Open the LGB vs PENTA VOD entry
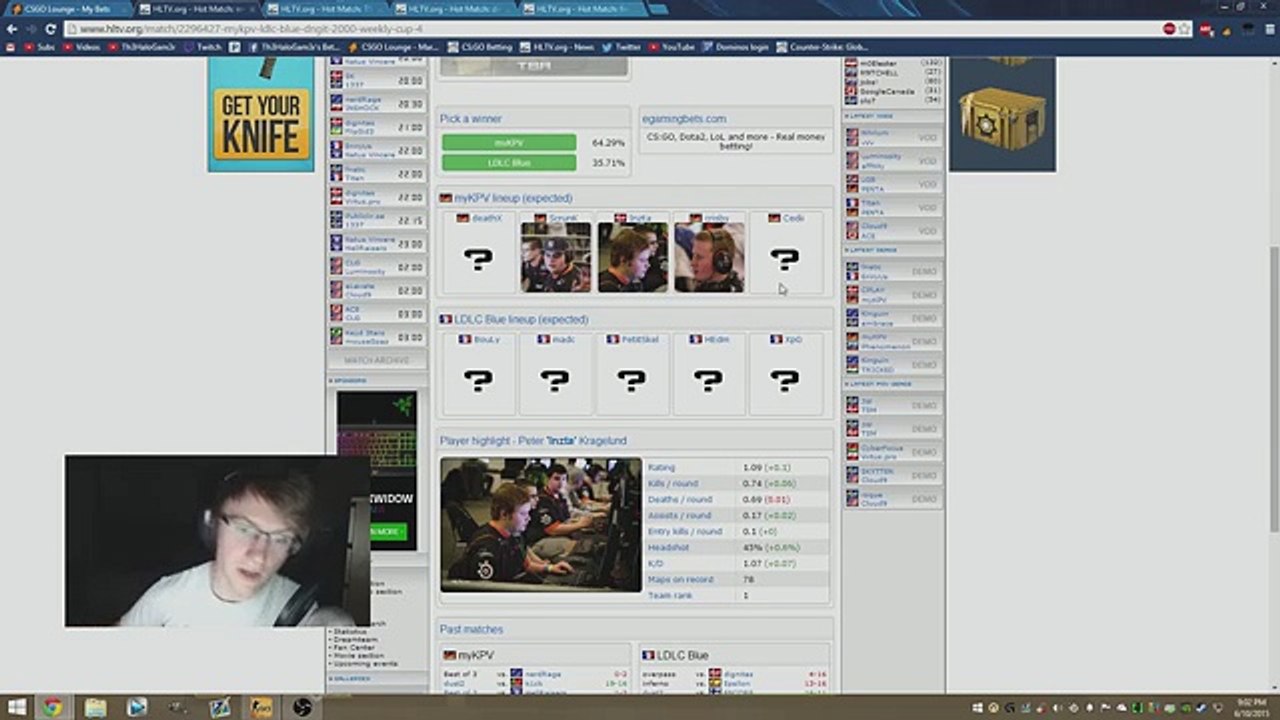 893,184
